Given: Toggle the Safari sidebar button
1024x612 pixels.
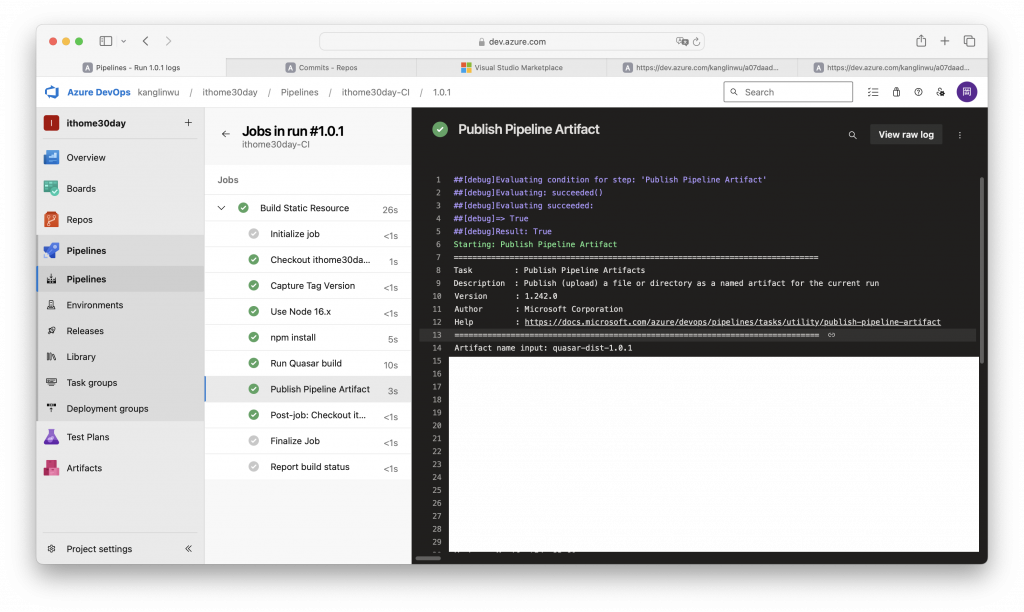Looking at the screenshot, I should coord(106,41).
